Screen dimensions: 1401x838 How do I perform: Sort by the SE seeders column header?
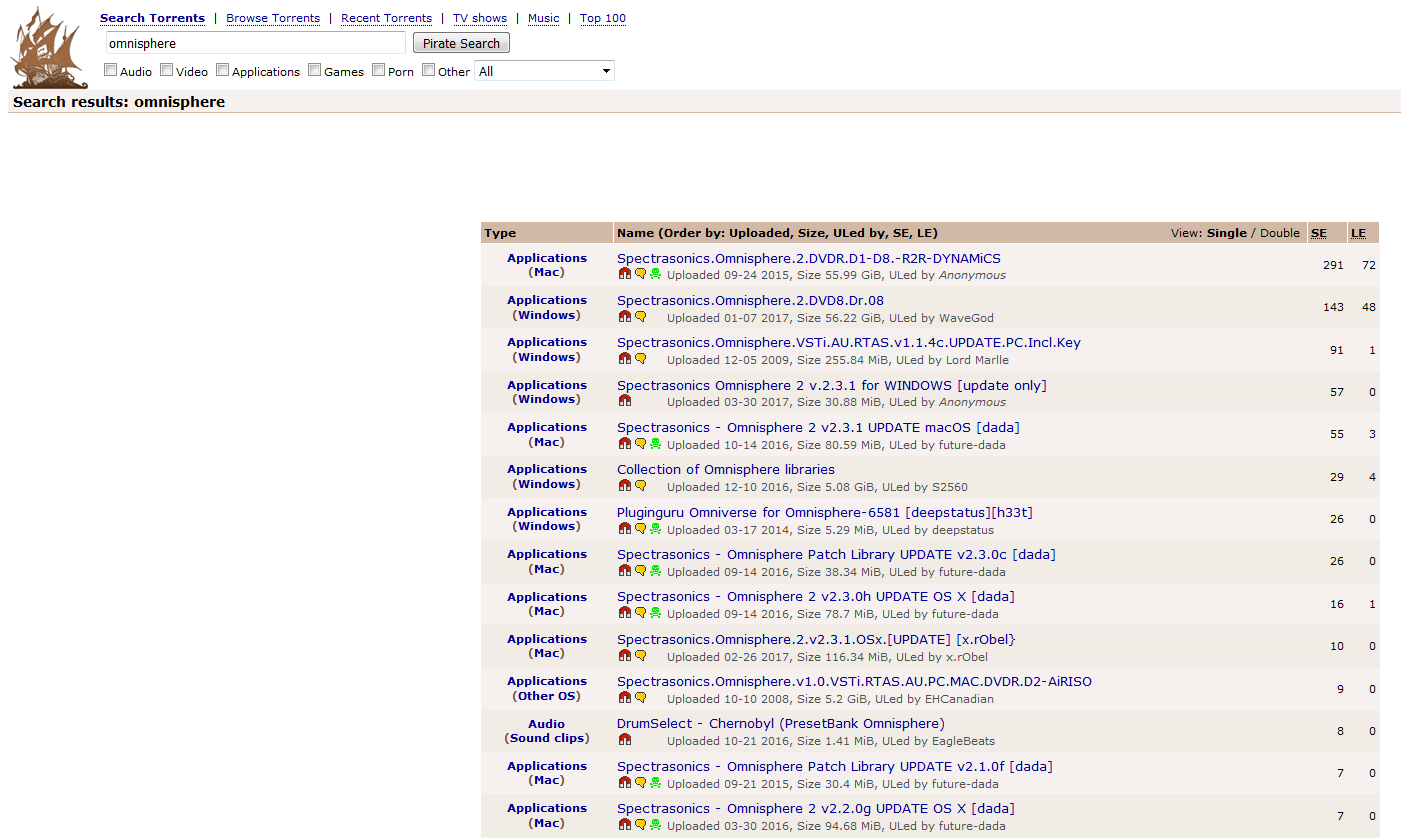pyautogui.click(x=1319, y=233)
